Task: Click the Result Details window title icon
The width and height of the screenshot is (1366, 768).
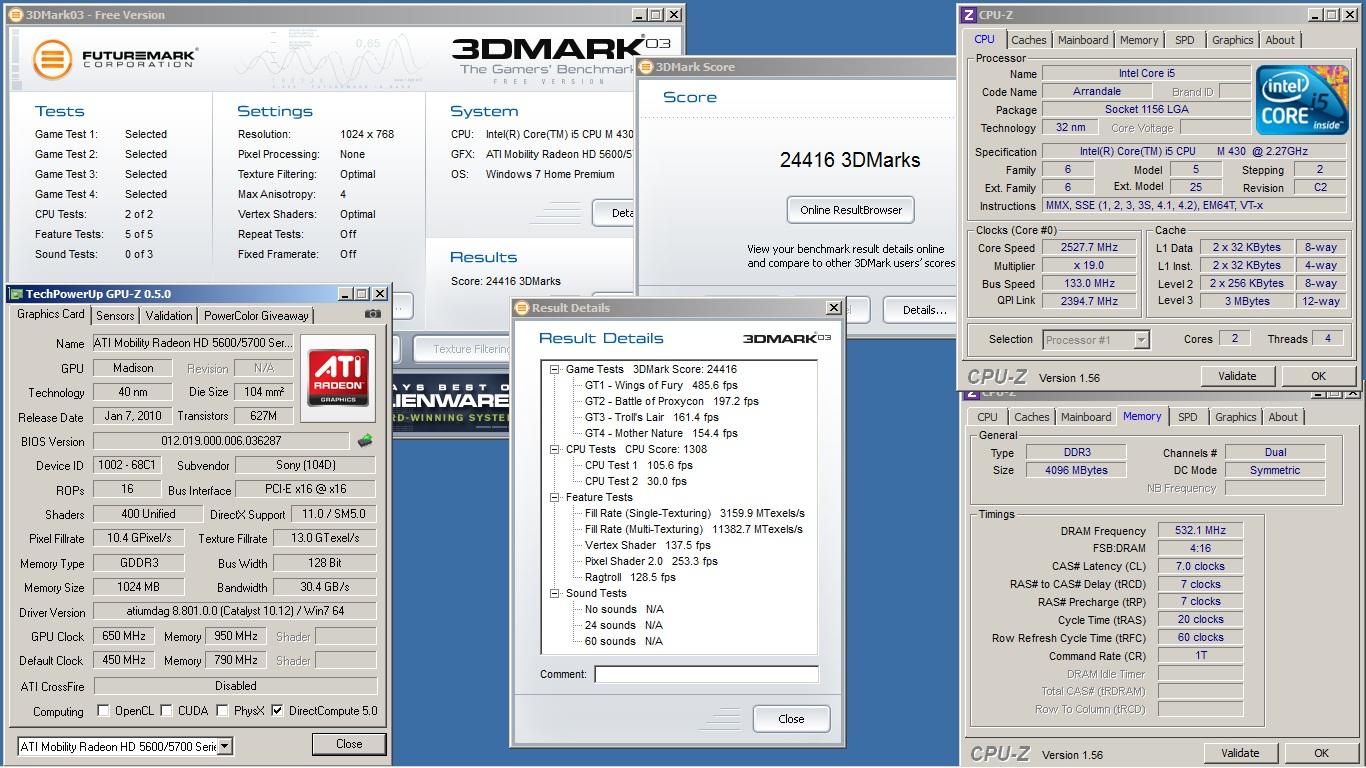Action: pos(522,308)
